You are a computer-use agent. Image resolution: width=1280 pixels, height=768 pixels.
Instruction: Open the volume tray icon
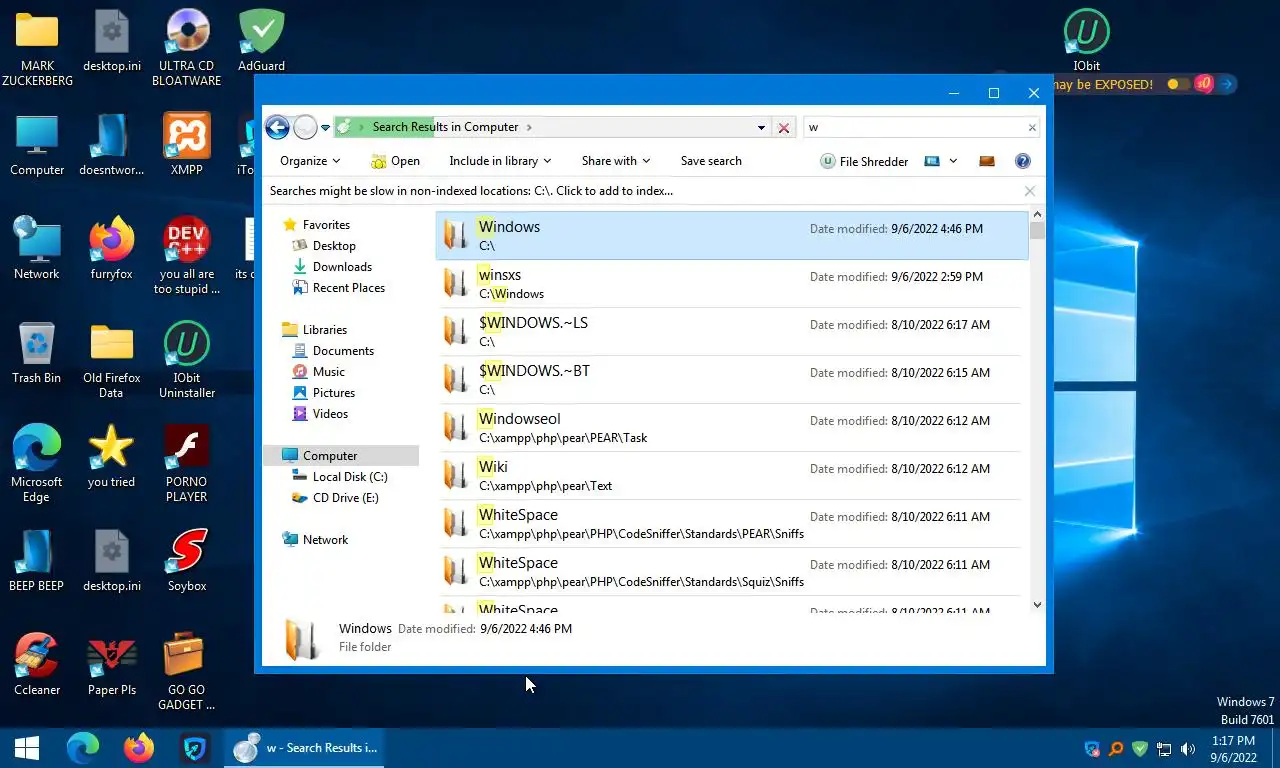pyautogui.click(x=1188, y=748)
